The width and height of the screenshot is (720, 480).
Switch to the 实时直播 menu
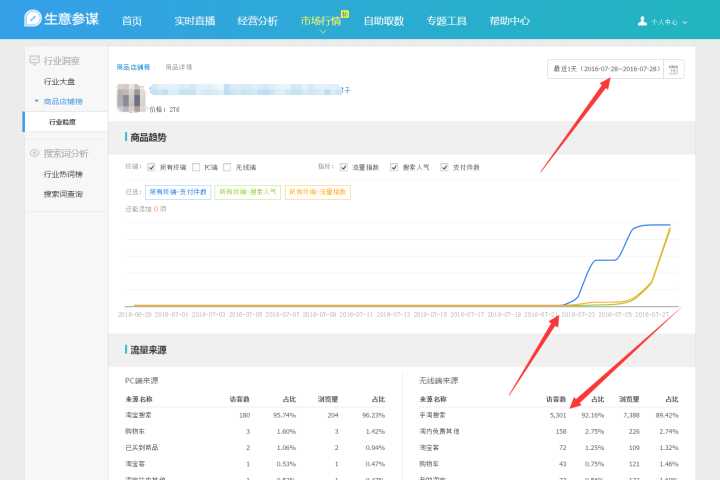coord(194,20)
